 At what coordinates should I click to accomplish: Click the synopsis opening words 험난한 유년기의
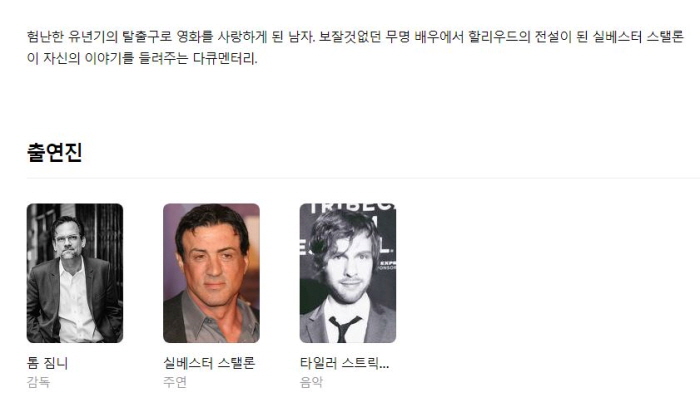tap(72, 37)
